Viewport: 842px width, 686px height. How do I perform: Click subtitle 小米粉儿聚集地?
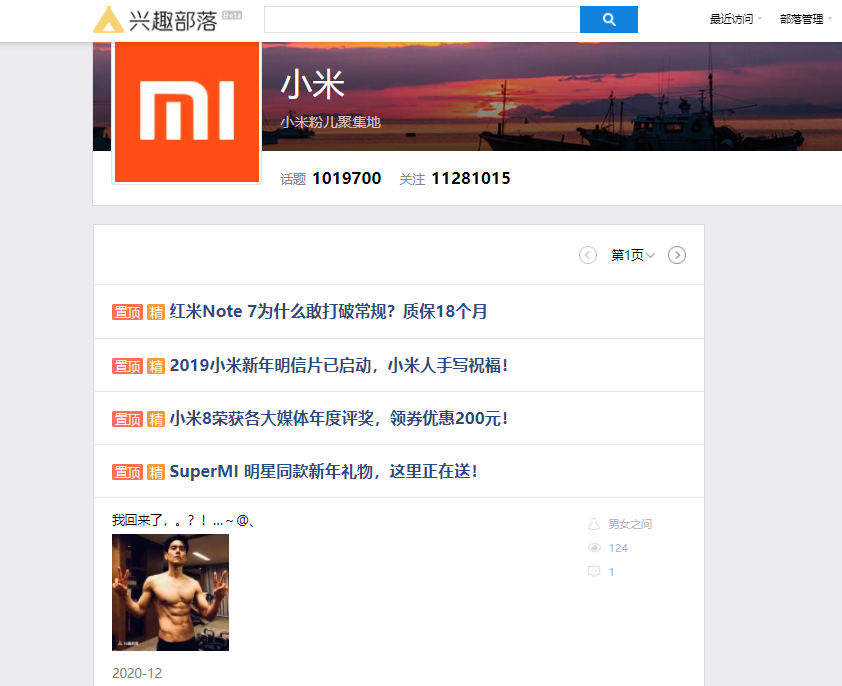click(x=330, y=122)
